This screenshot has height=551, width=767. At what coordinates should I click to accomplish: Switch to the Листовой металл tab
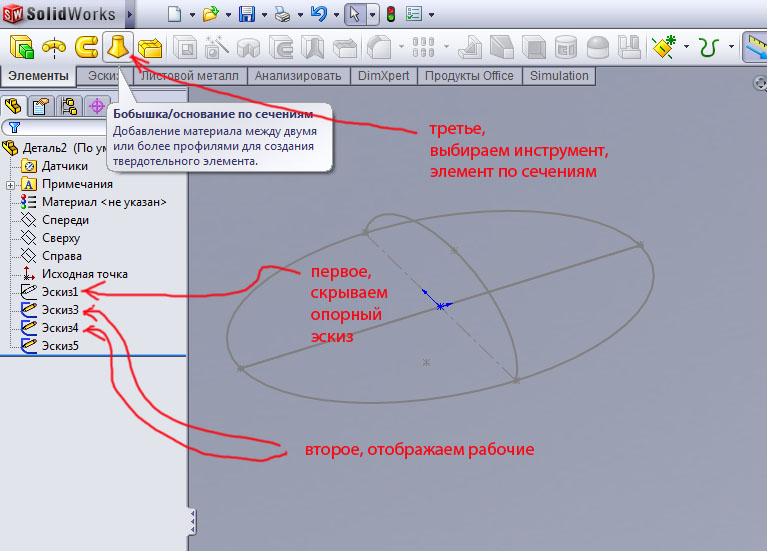click(189, 76)
